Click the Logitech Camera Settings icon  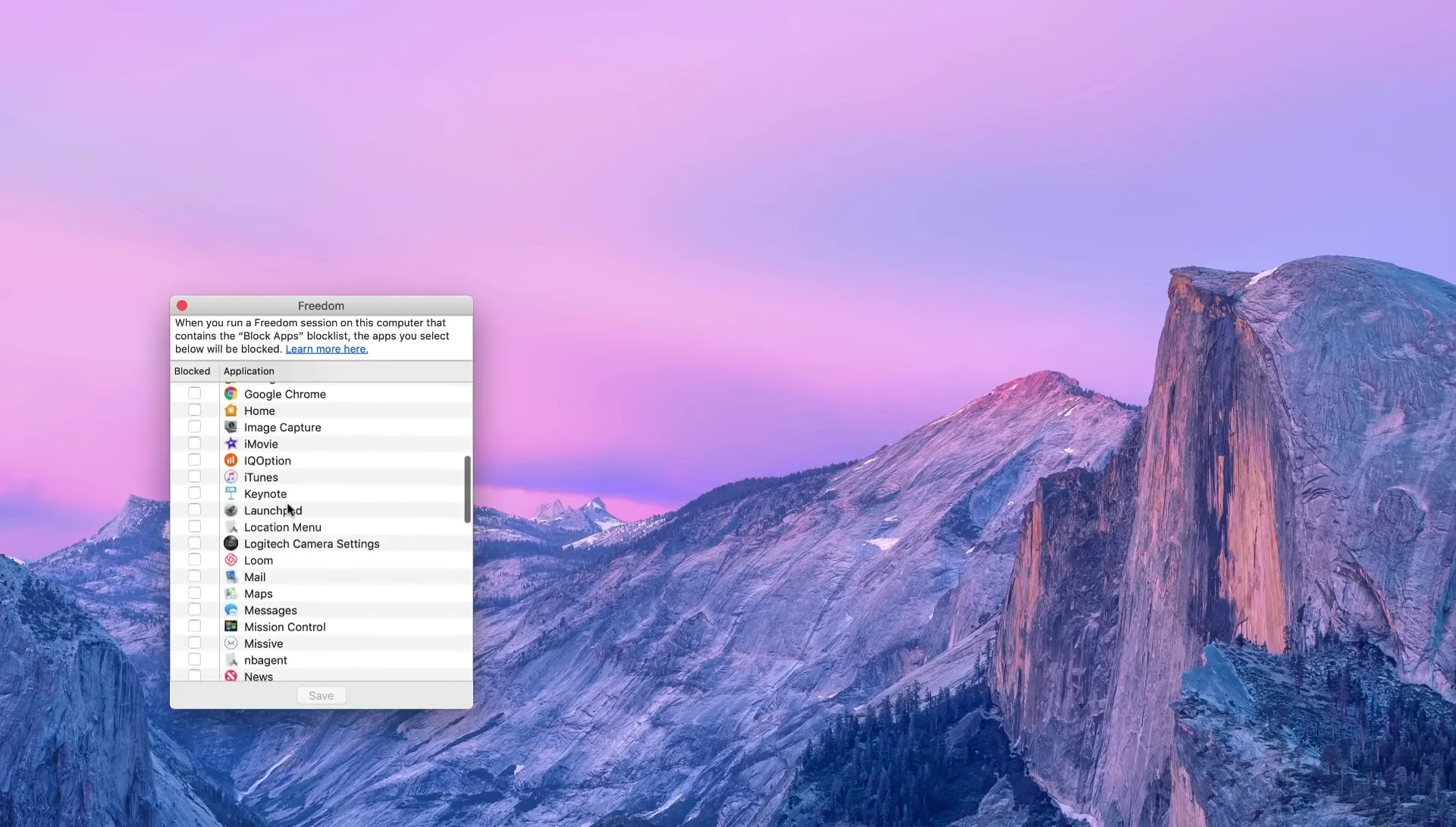click(x=231, y=544)
